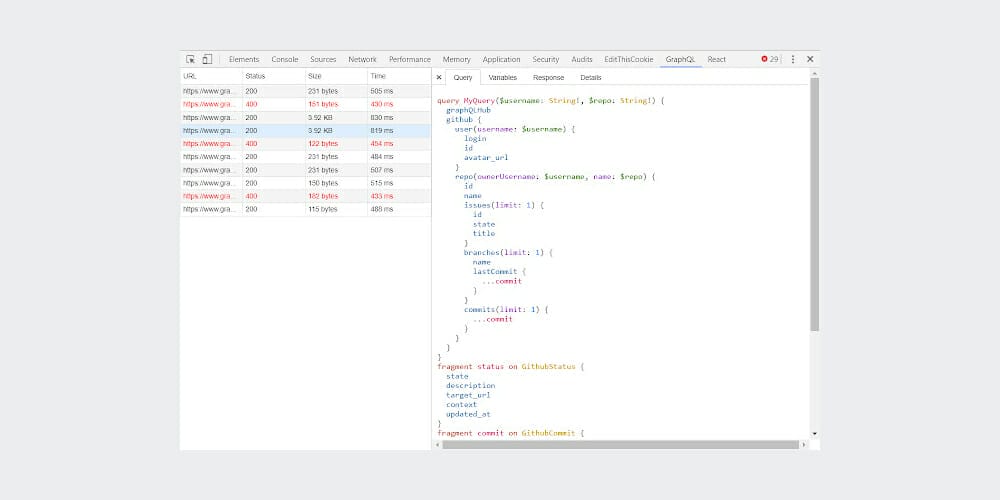This screenshot has height=500, width=1000.
Task: Open the Console tab
Action: (x=284, y=59)
